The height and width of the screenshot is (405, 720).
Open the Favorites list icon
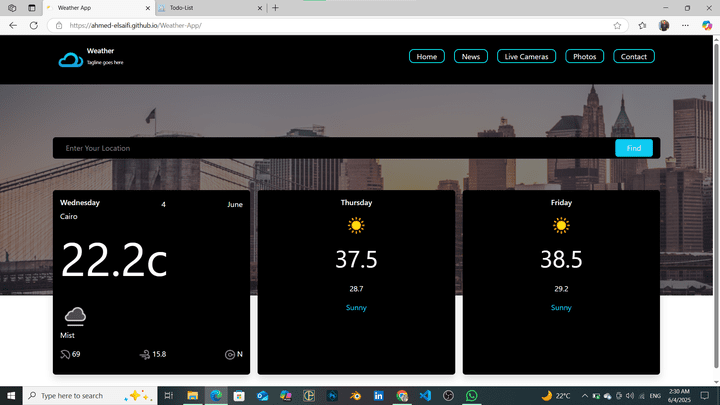(x=642, y=25)
